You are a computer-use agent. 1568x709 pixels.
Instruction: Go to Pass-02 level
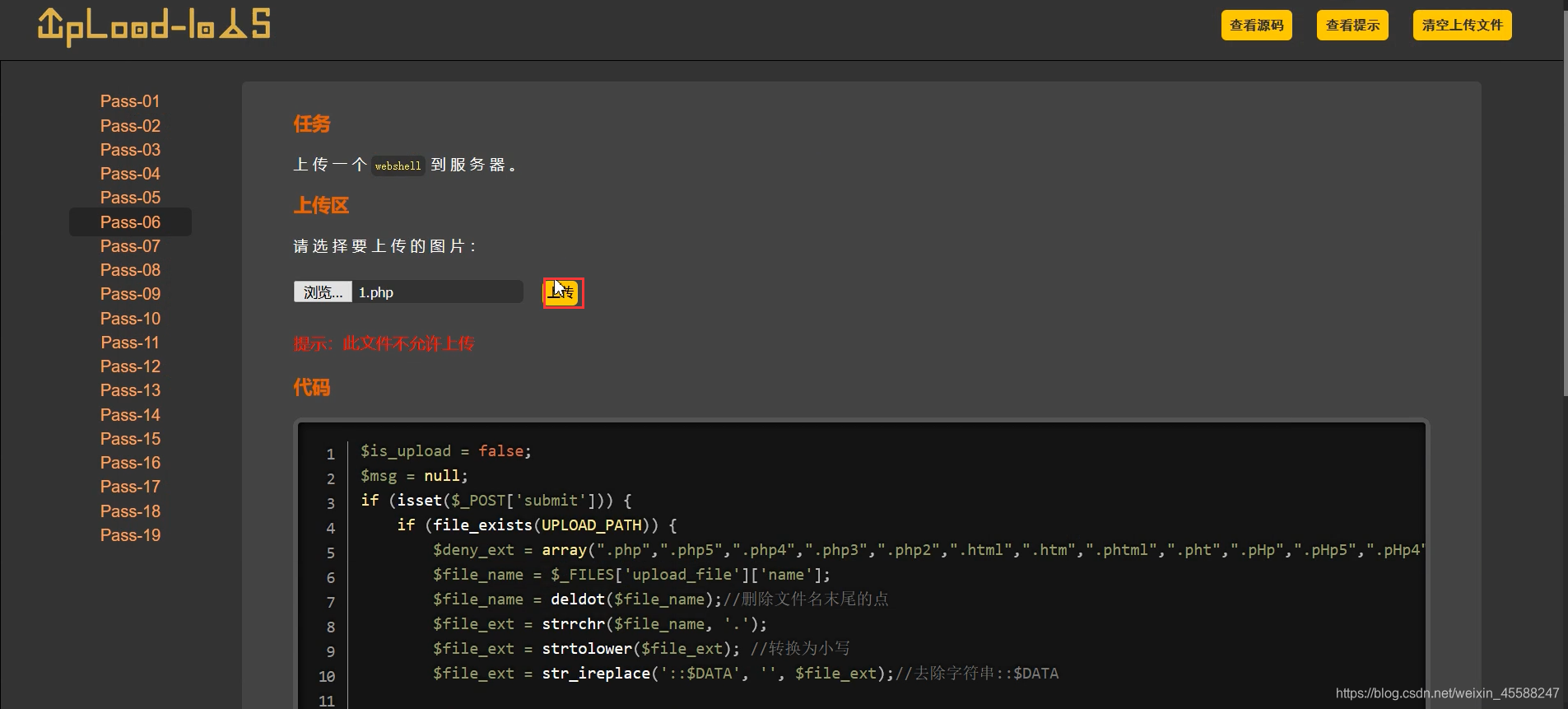tap(130, 126)
